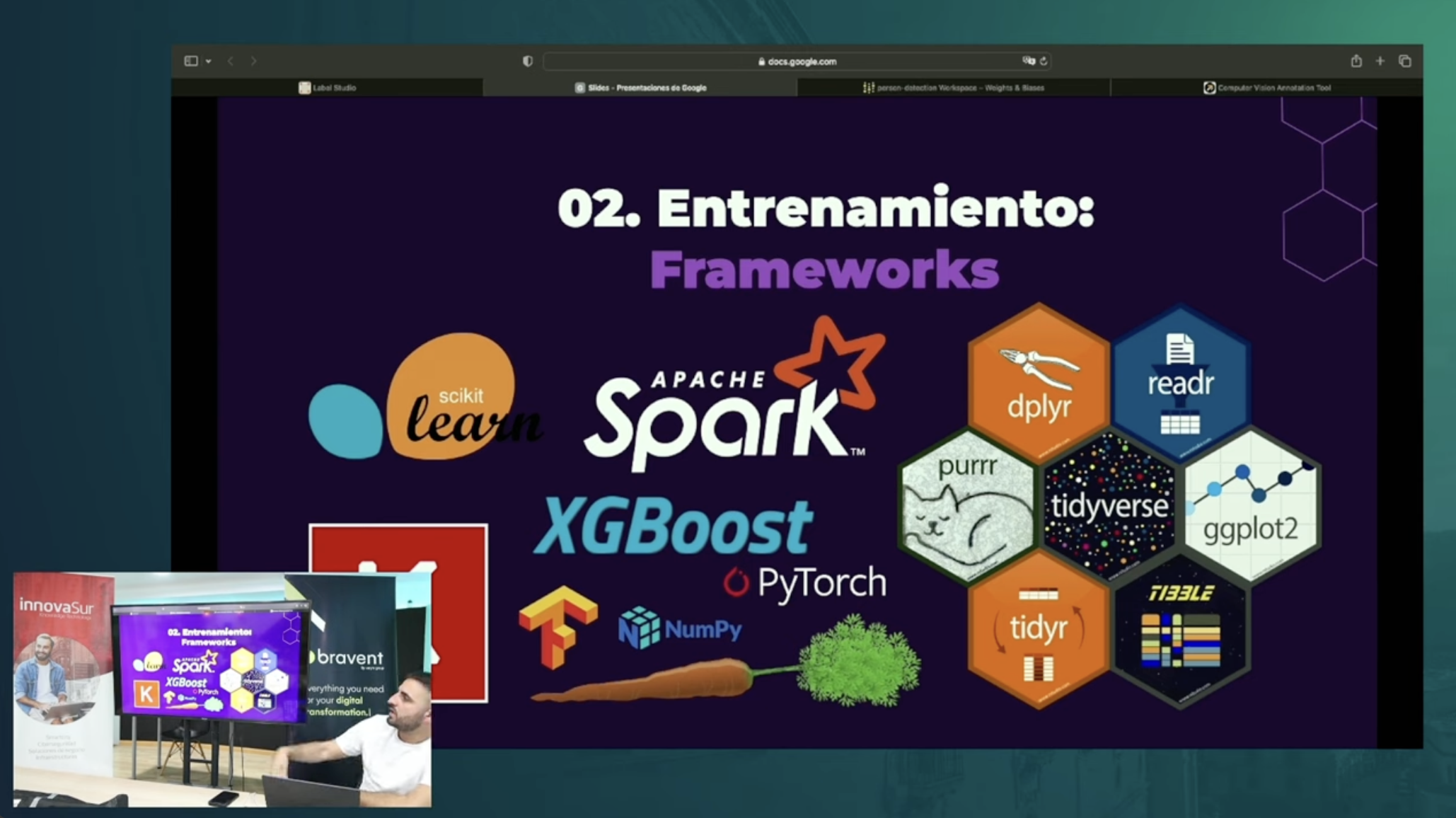1456x818 pixels.
Task: Click the scikit-learn logo on the slide
Action: (x=424, y=398)
